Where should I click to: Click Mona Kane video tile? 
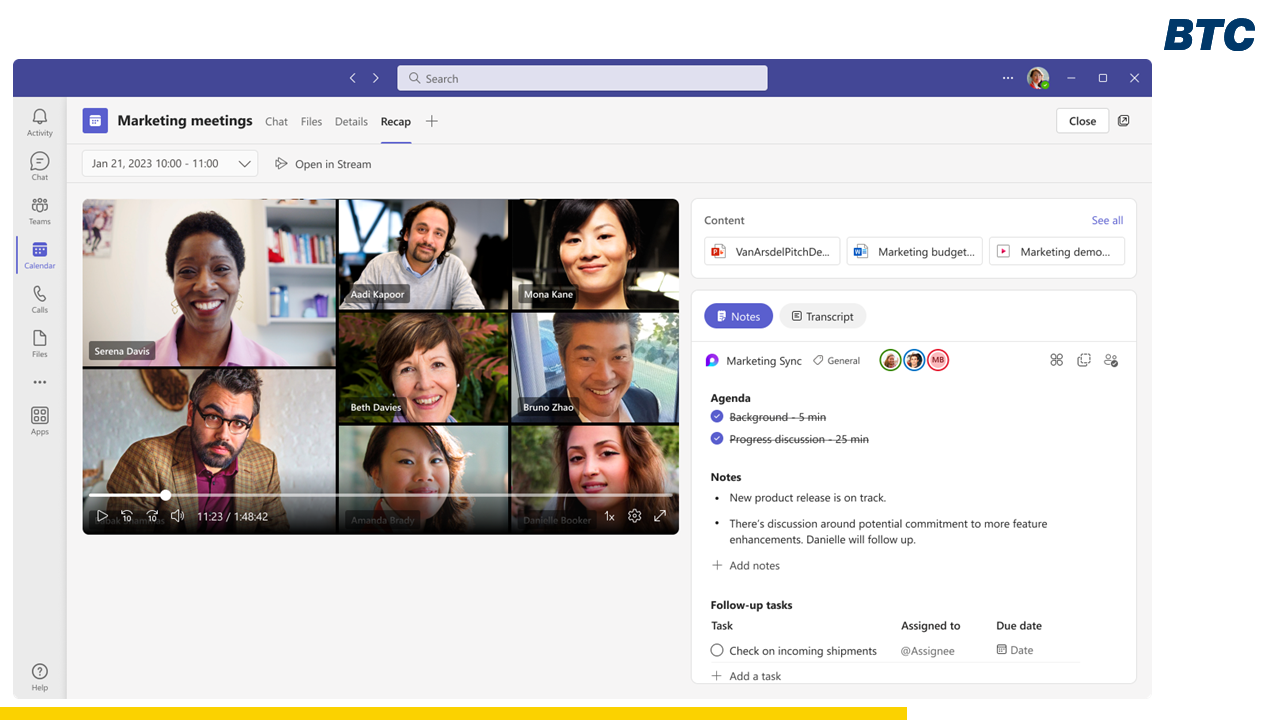[595, 254]
